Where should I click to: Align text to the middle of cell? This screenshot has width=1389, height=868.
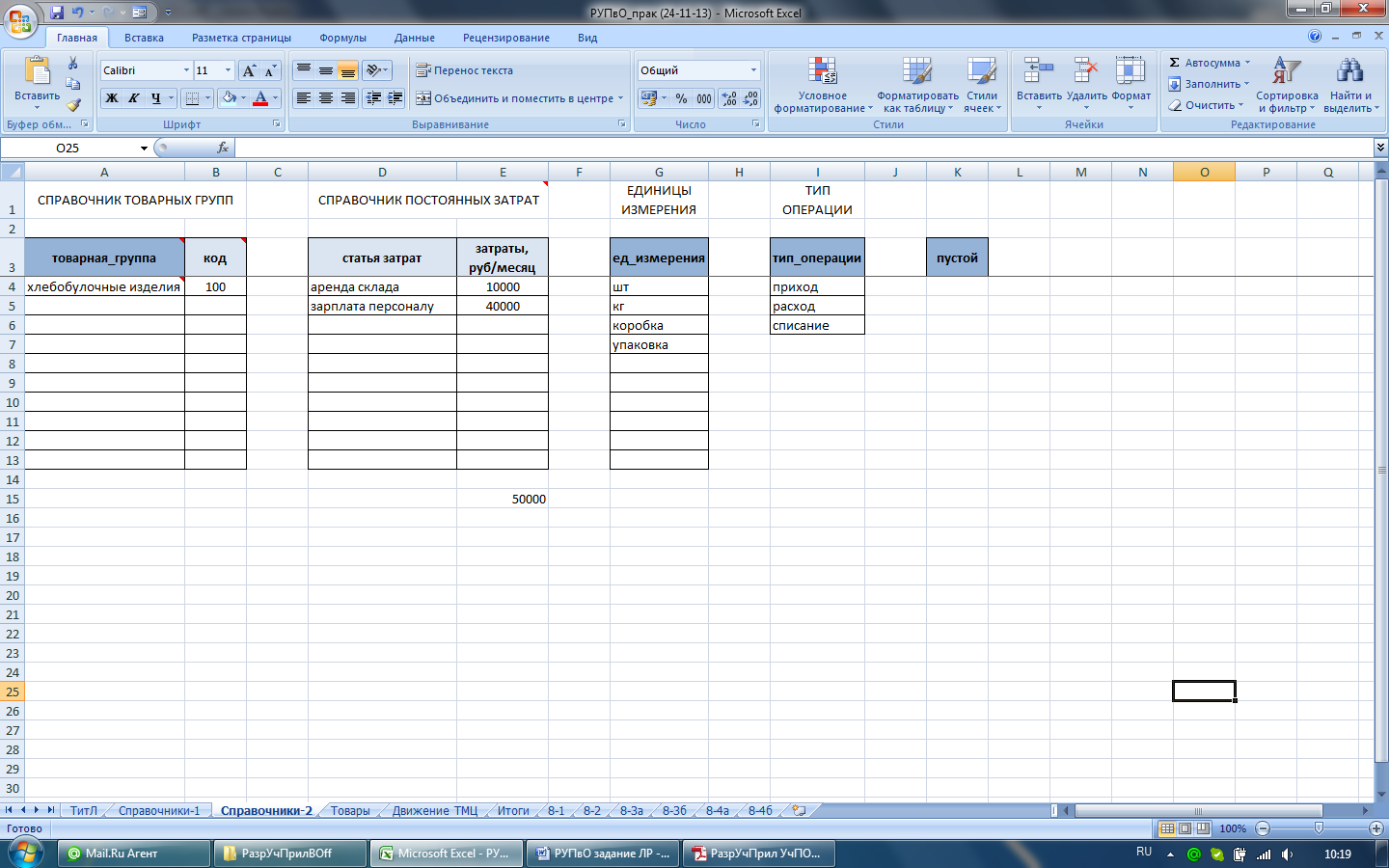point(326,70)
